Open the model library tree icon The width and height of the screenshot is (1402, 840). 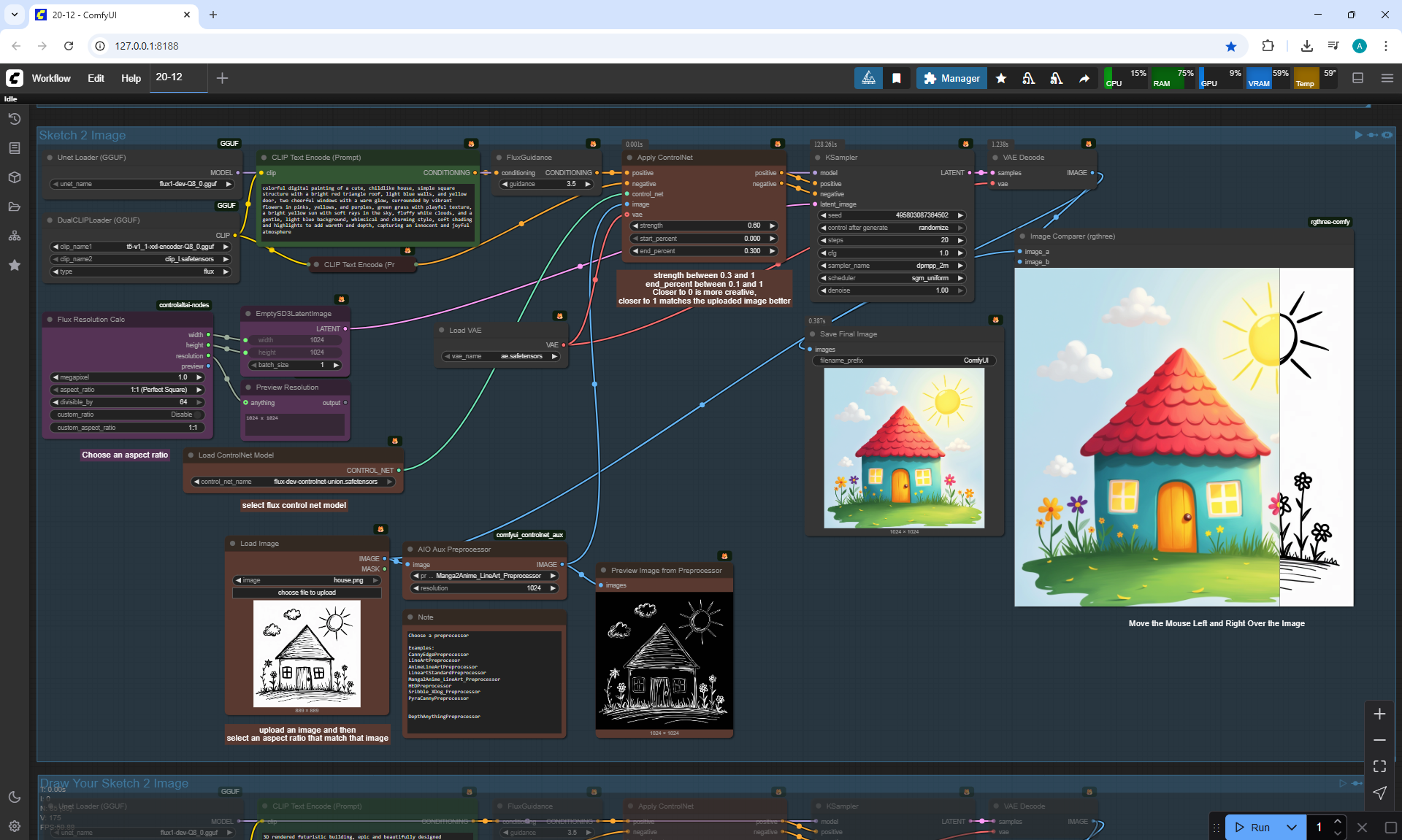[15, 236]
